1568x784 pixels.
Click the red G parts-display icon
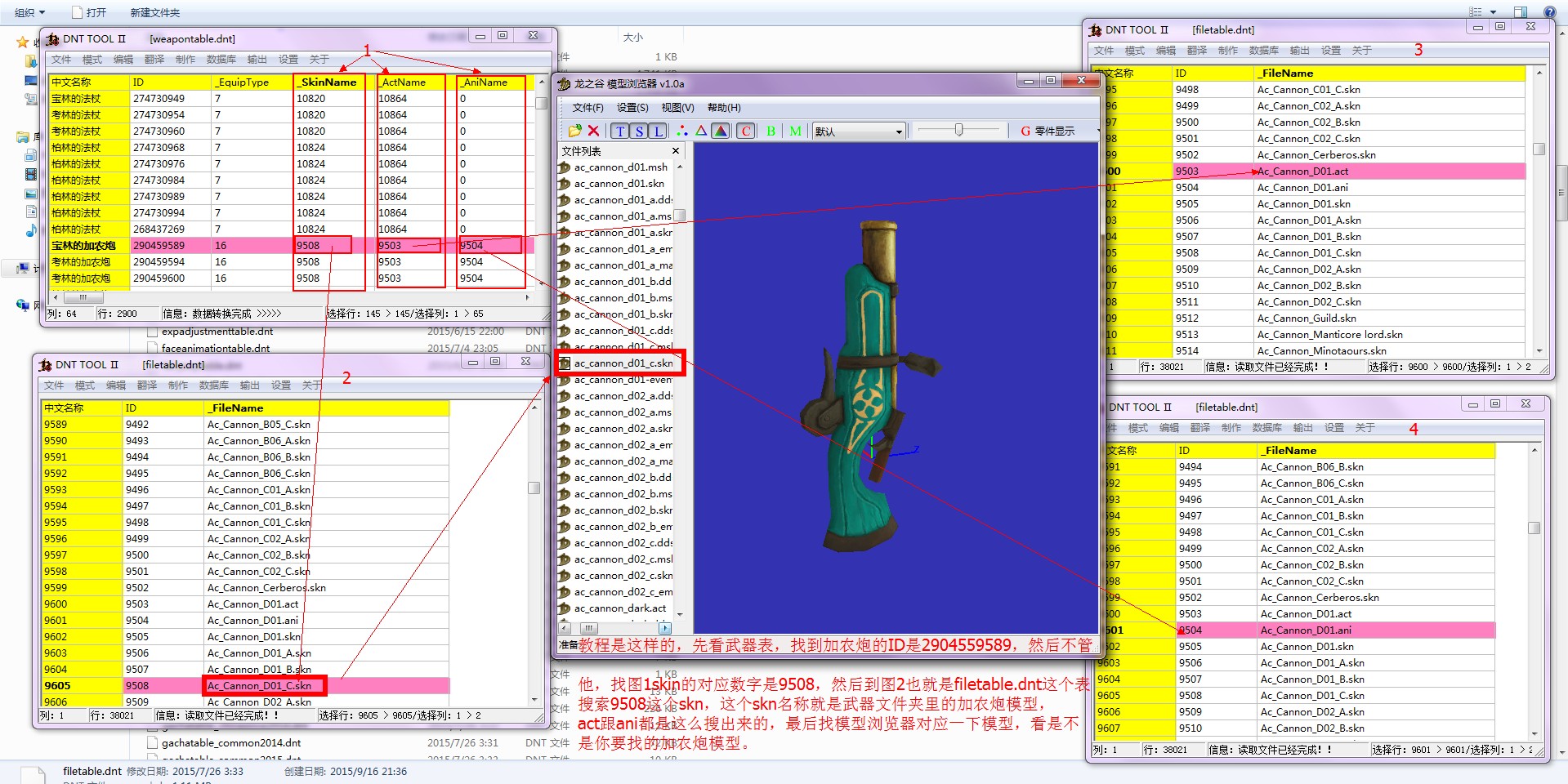(1025, 131)
